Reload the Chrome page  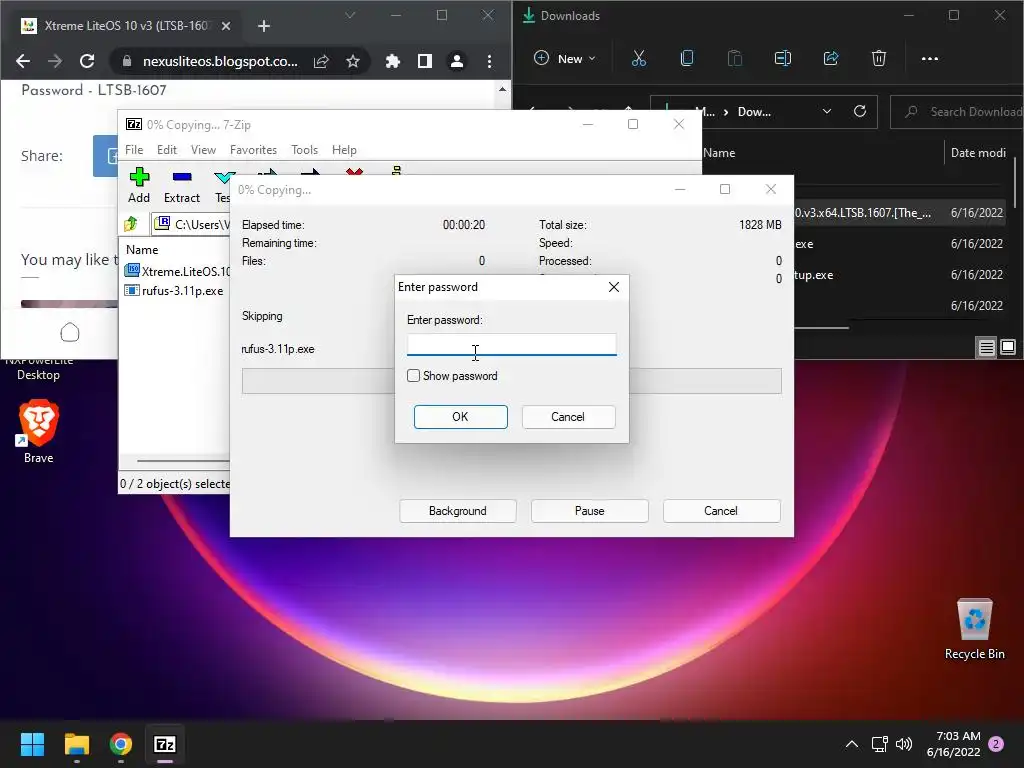87,61
